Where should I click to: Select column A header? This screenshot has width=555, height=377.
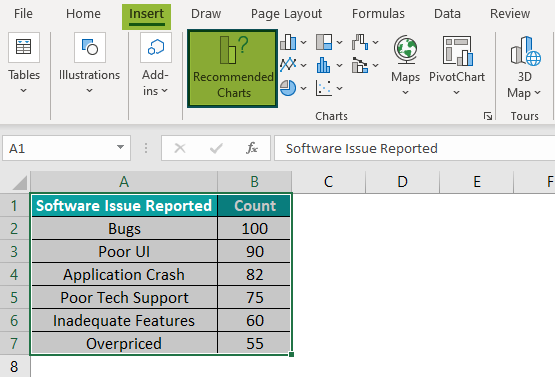[124, 182]
